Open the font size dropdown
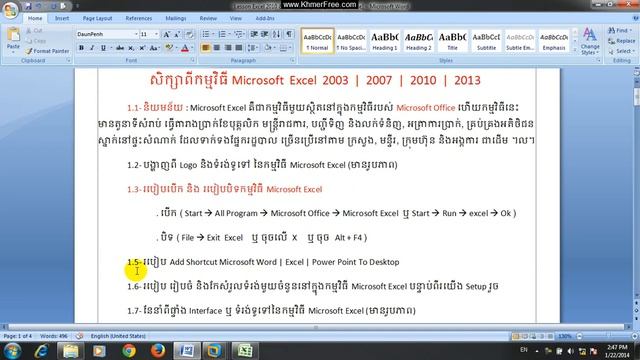The height and width of the screenshot is (360, 640). pyautogui.click(x=156, y=35)
